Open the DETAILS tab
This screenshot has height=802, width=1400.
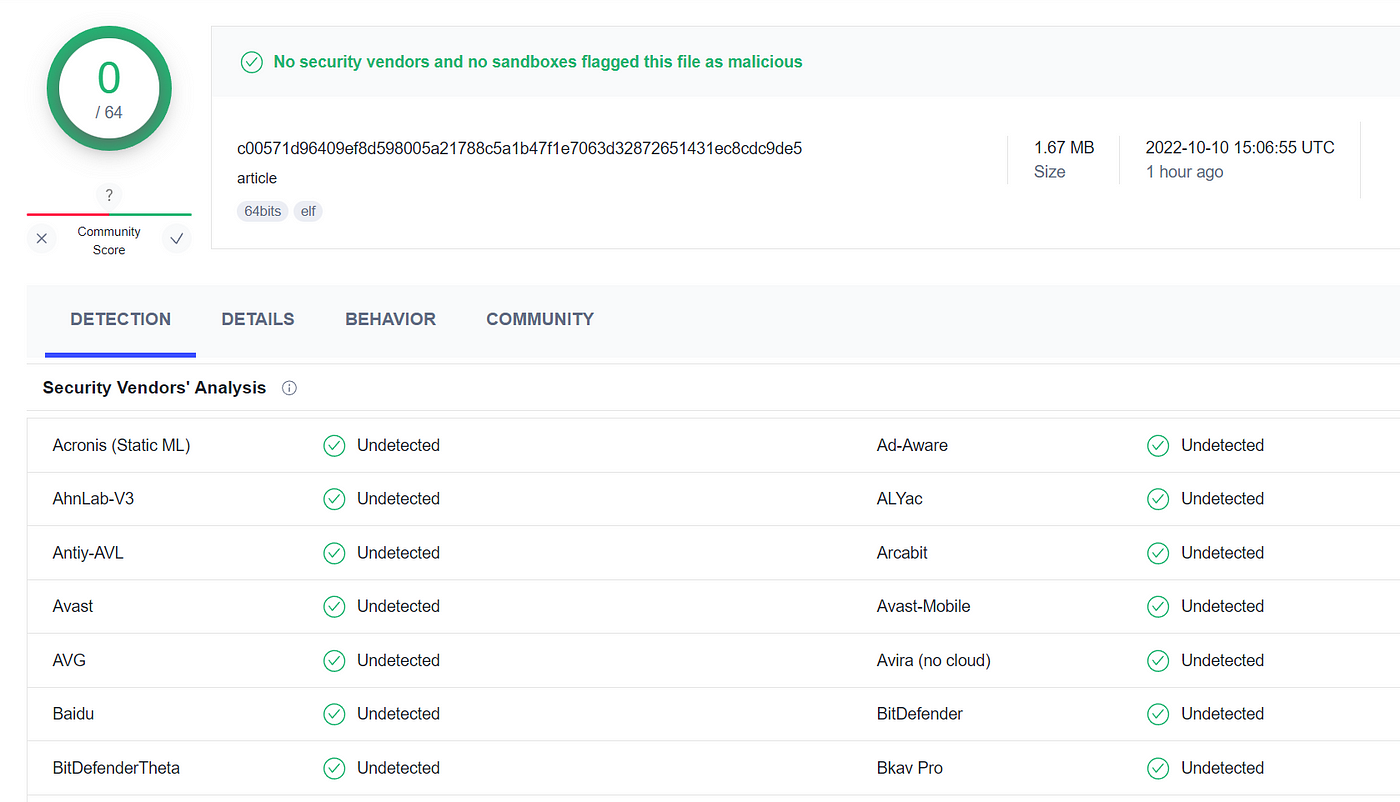(x=258, y=320)
